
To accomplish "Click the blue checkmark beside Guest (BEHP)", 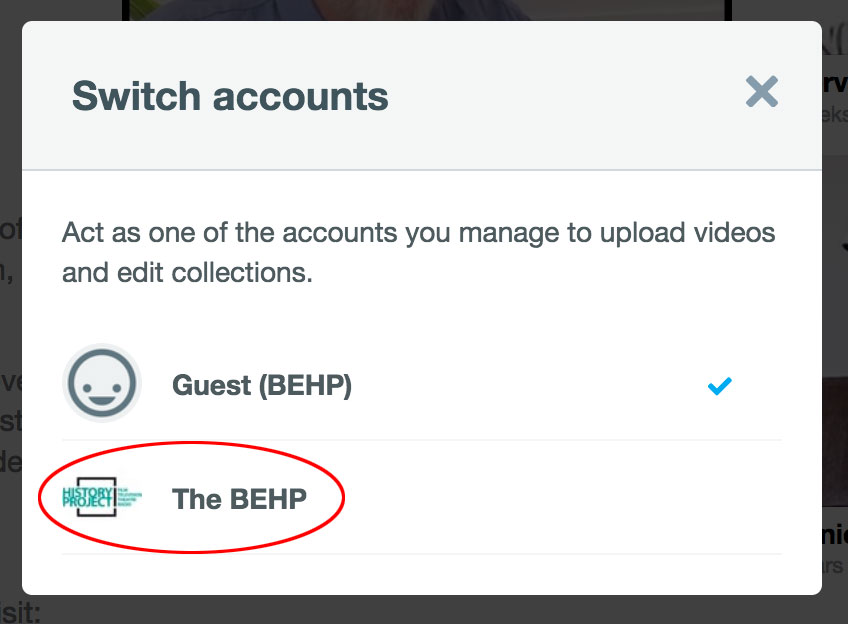I will (719, 385).
